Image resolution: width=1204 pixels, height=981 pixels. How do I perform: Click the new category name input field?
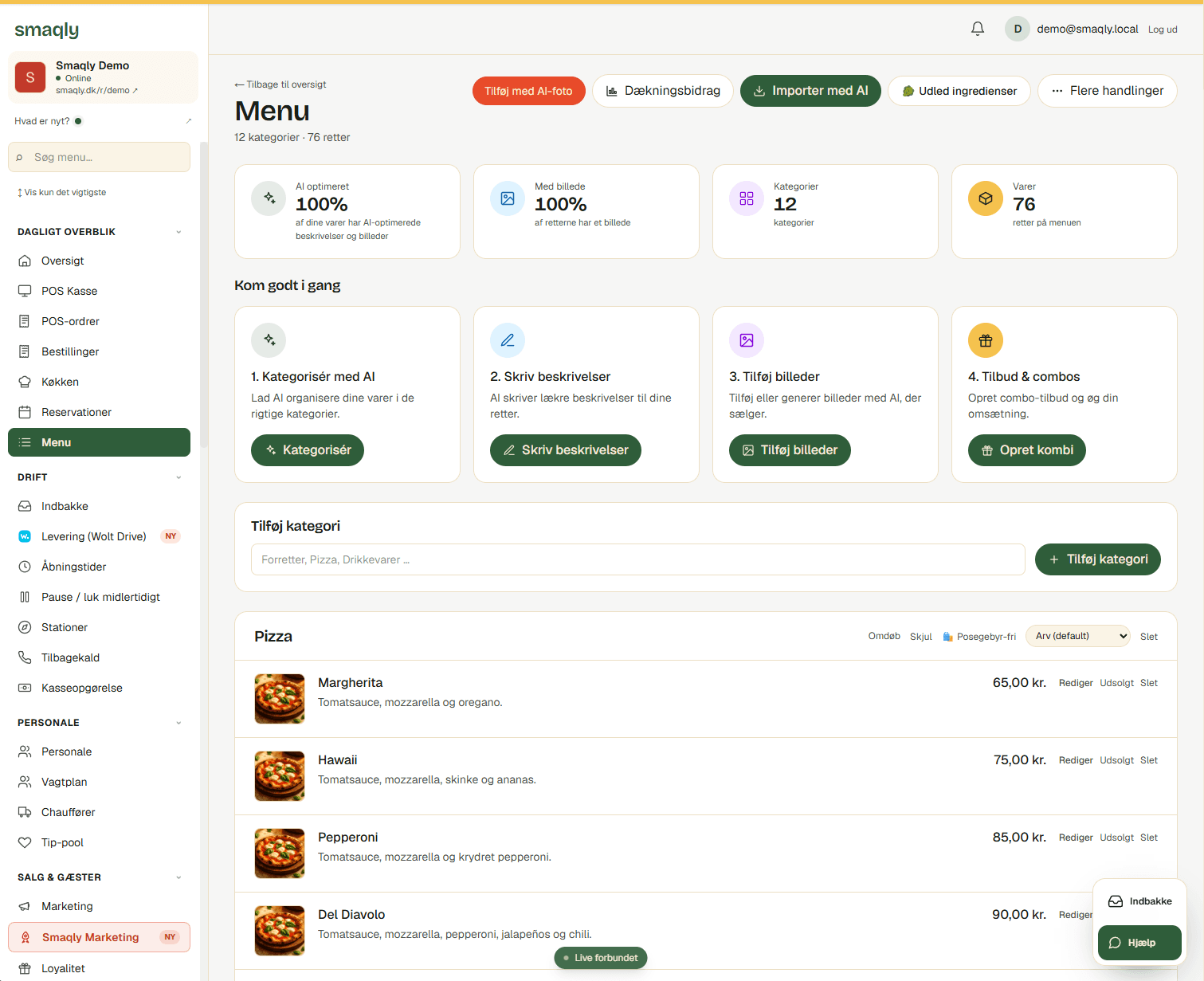[638, 559]
